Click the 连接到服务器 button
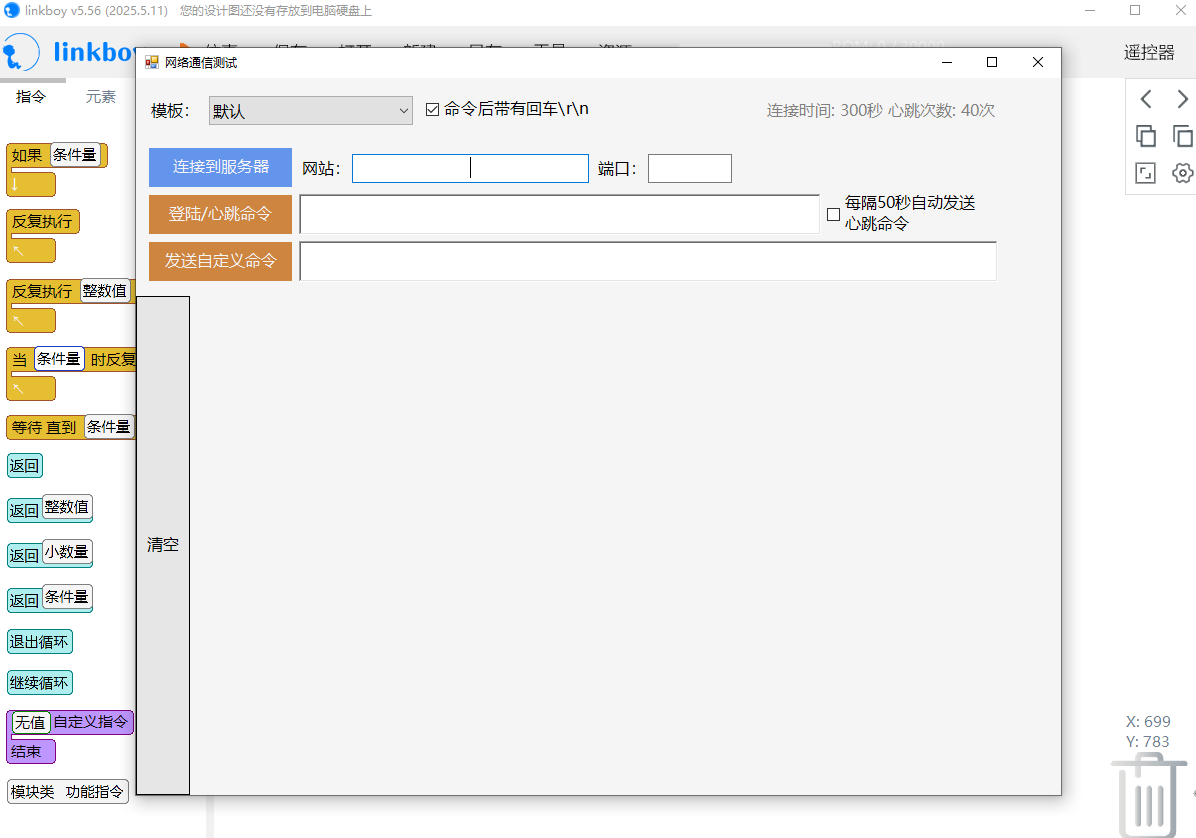Image resolution: width=1196 pixels, height=838 pixels. point(220,167)
